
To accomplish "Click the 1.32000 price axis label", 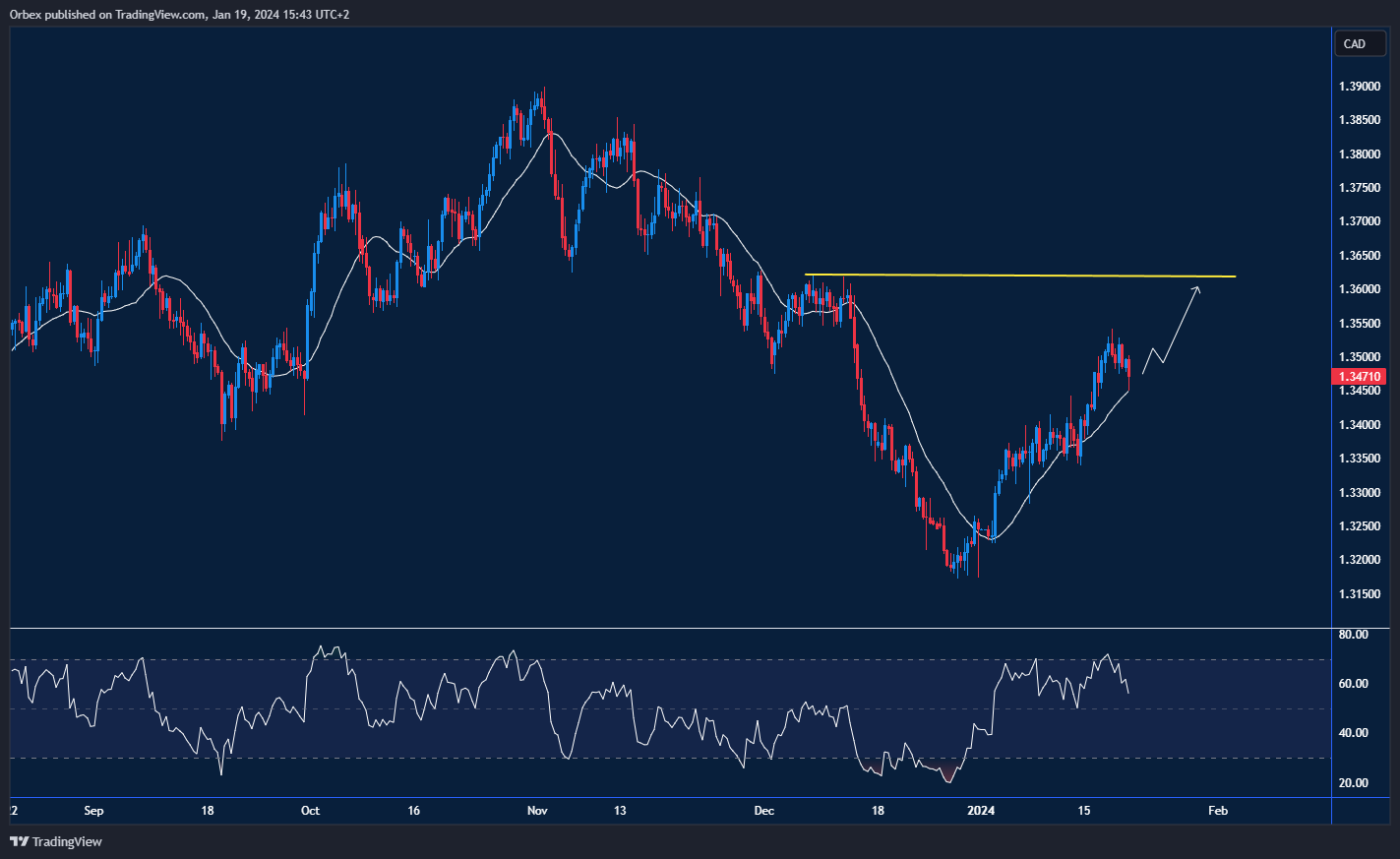I will coord(1358,560).
